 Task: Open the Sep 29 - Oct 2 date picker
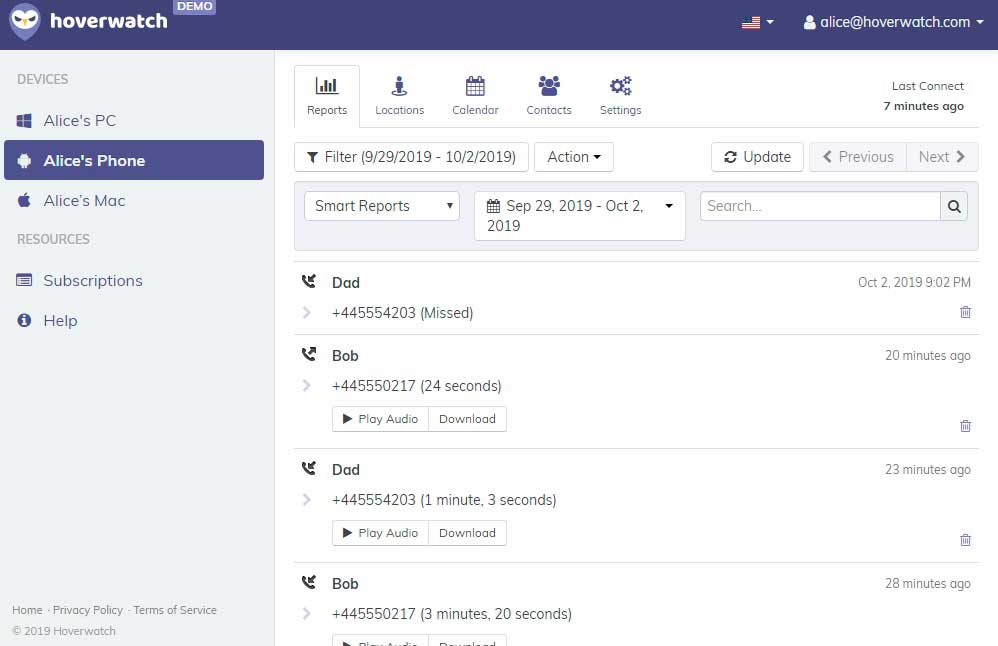tap(580, 216)
